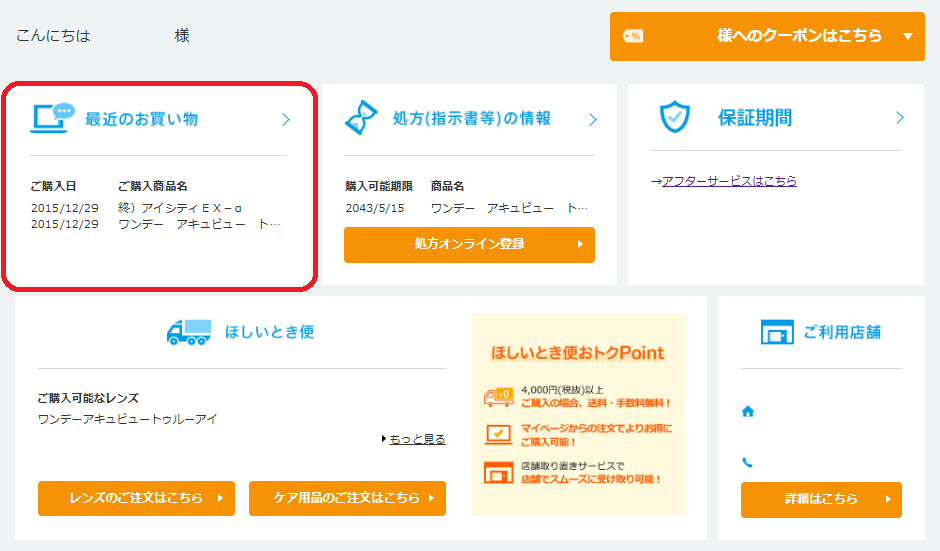Open the 保証期間 chevron arrow
The image size is (940, 551).
pyautogui.click(x=899, y=118)
